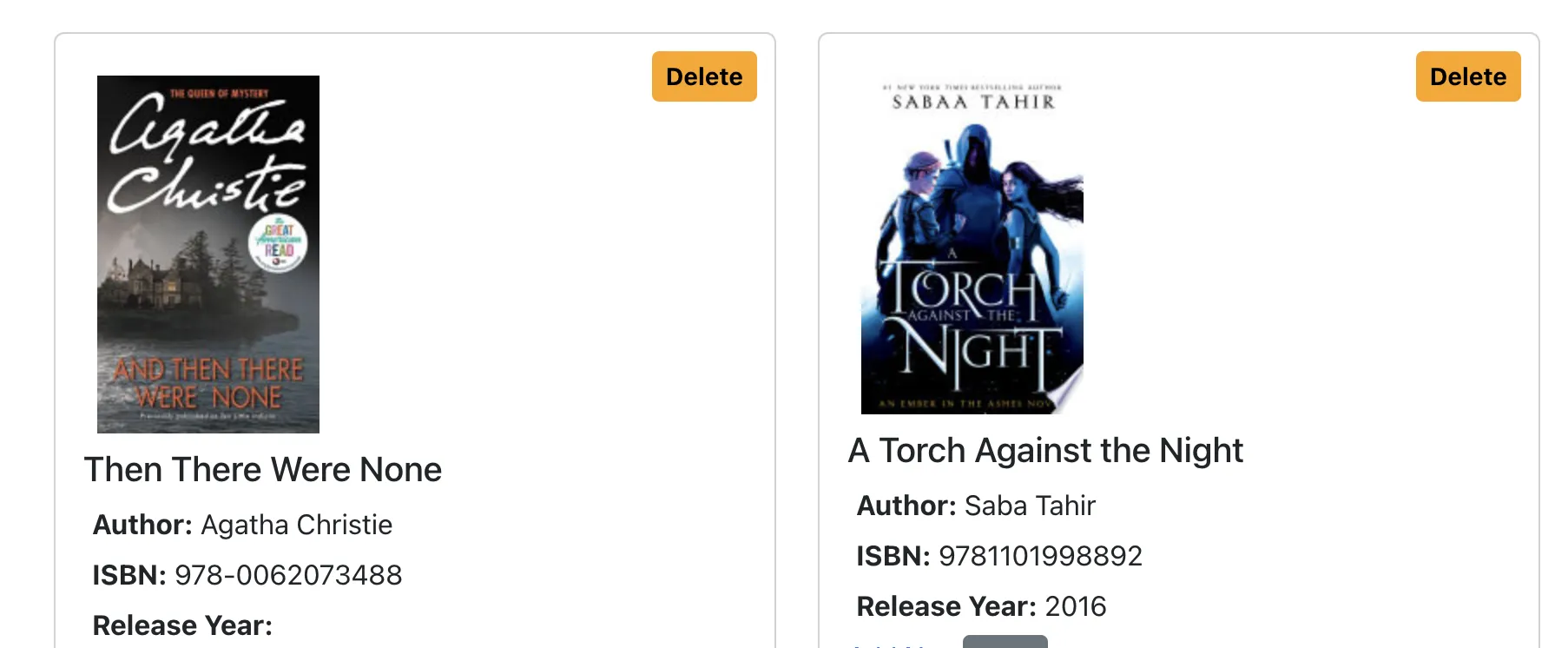Click the empty Release Year label

pos(182,625)
